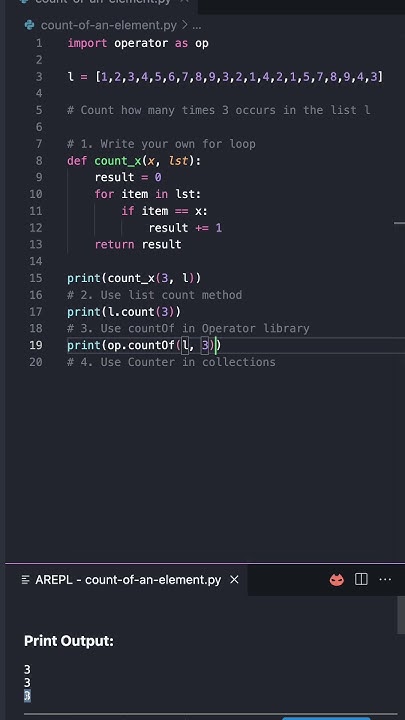Click comment '1. Write your own for loop'
Image resolution: width=405 pixels, height=720 pixels.
coord(161,144)
